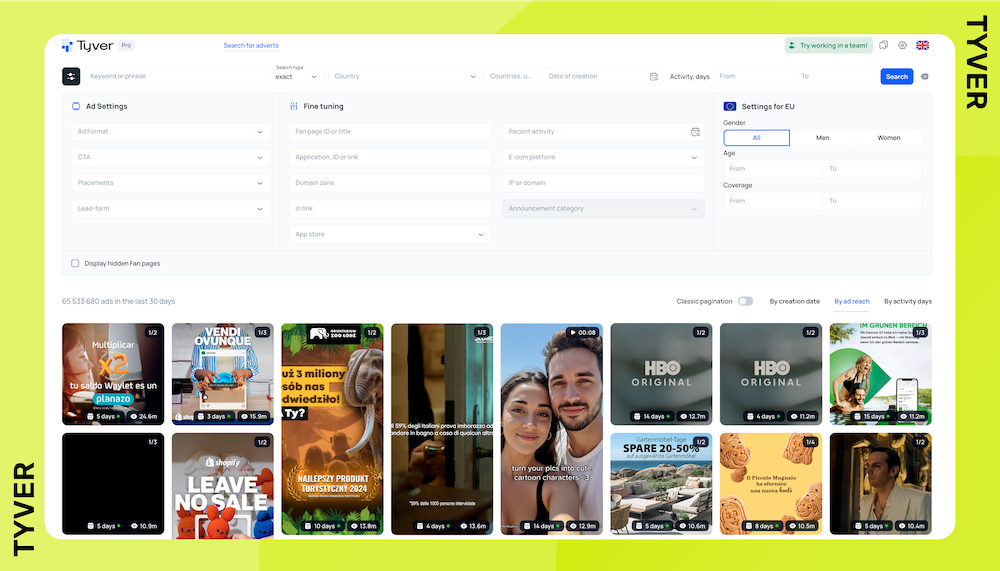1000x571 pixels.
Task: Click the reset search icon beside Search
Action: pyautogui.click(x=925, y=77)
